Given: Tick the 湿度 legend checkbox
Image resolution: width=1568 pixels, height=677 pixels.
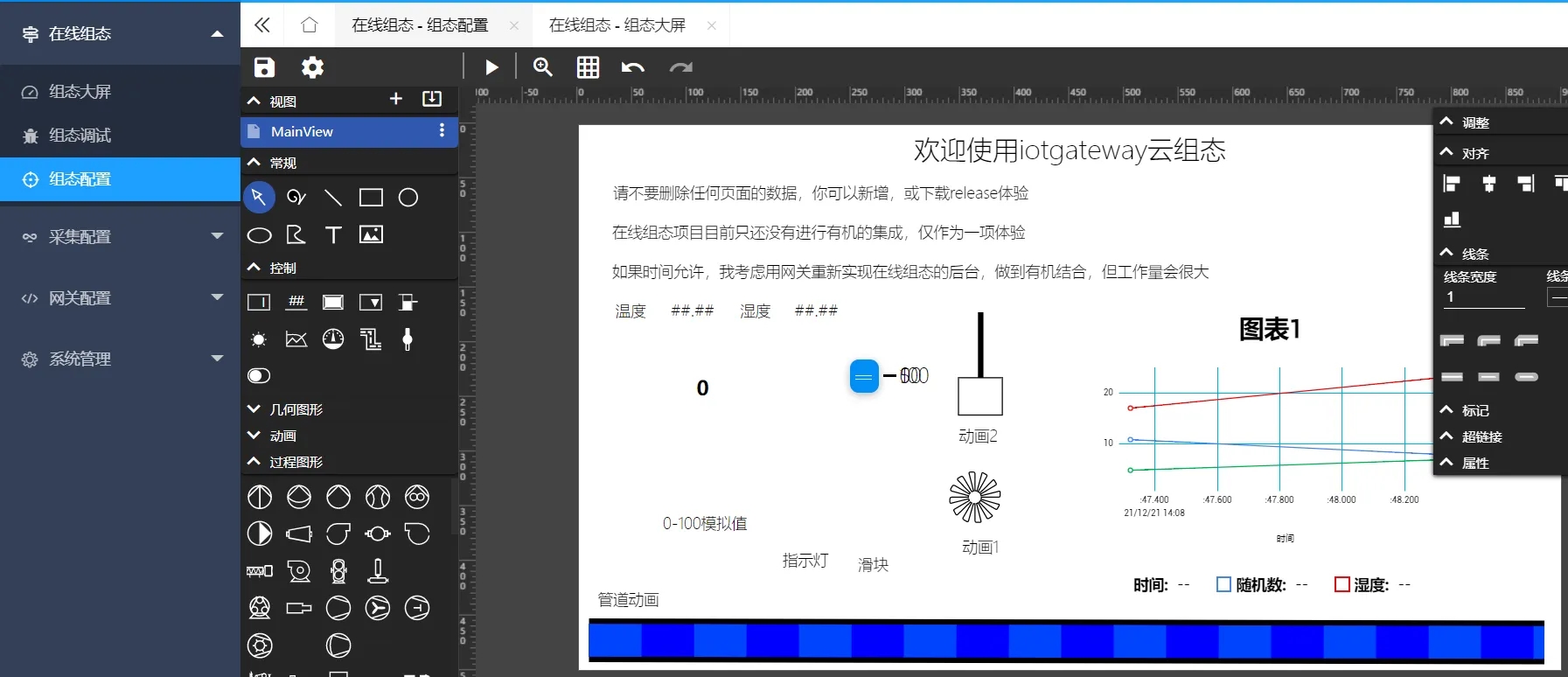Looking at the screenshot, I should click(x=1342, y=584).
